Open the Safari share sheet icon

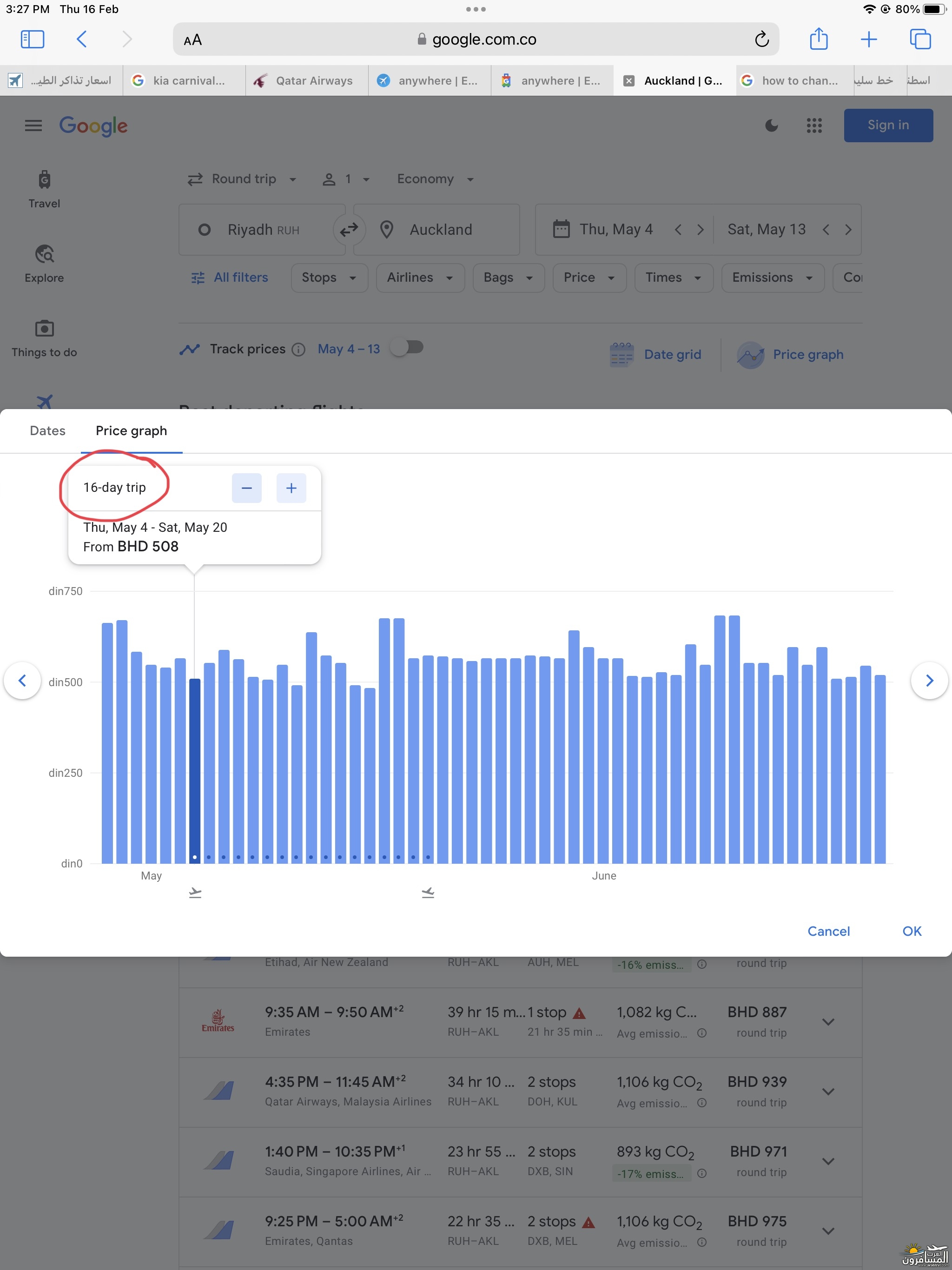point(818,39)
